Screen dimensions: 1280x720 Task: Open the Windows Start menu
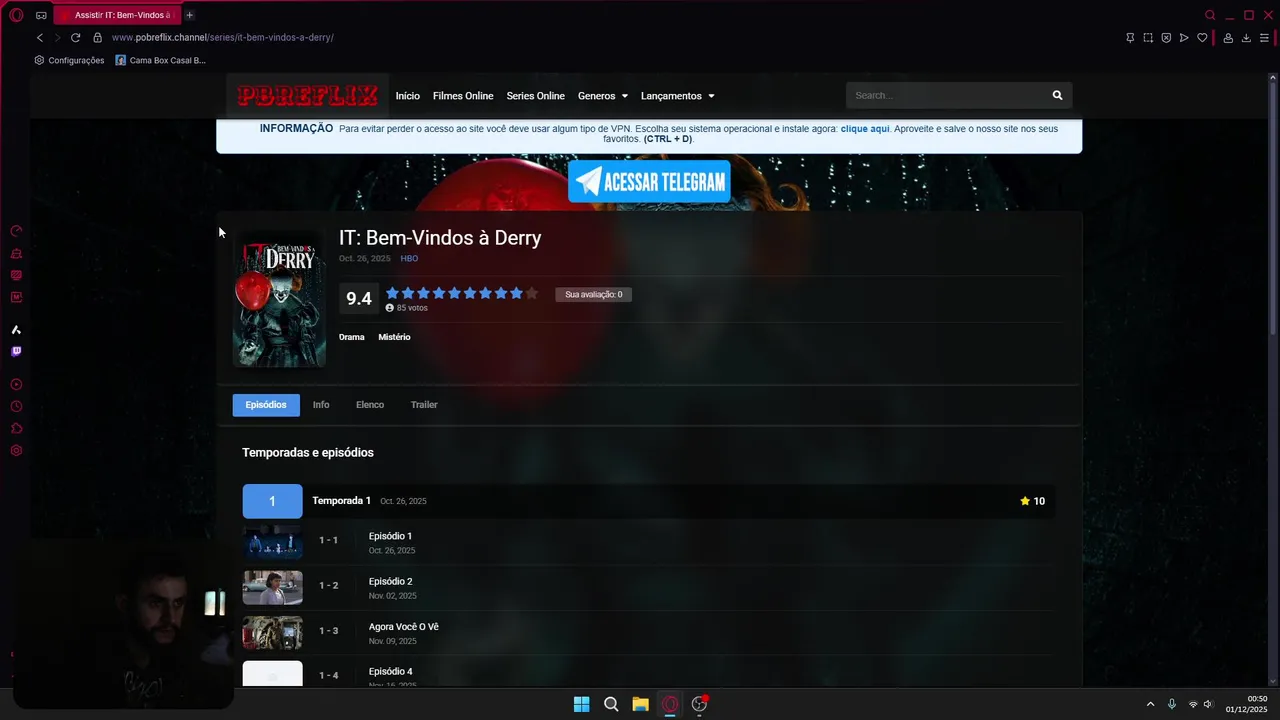581,704
